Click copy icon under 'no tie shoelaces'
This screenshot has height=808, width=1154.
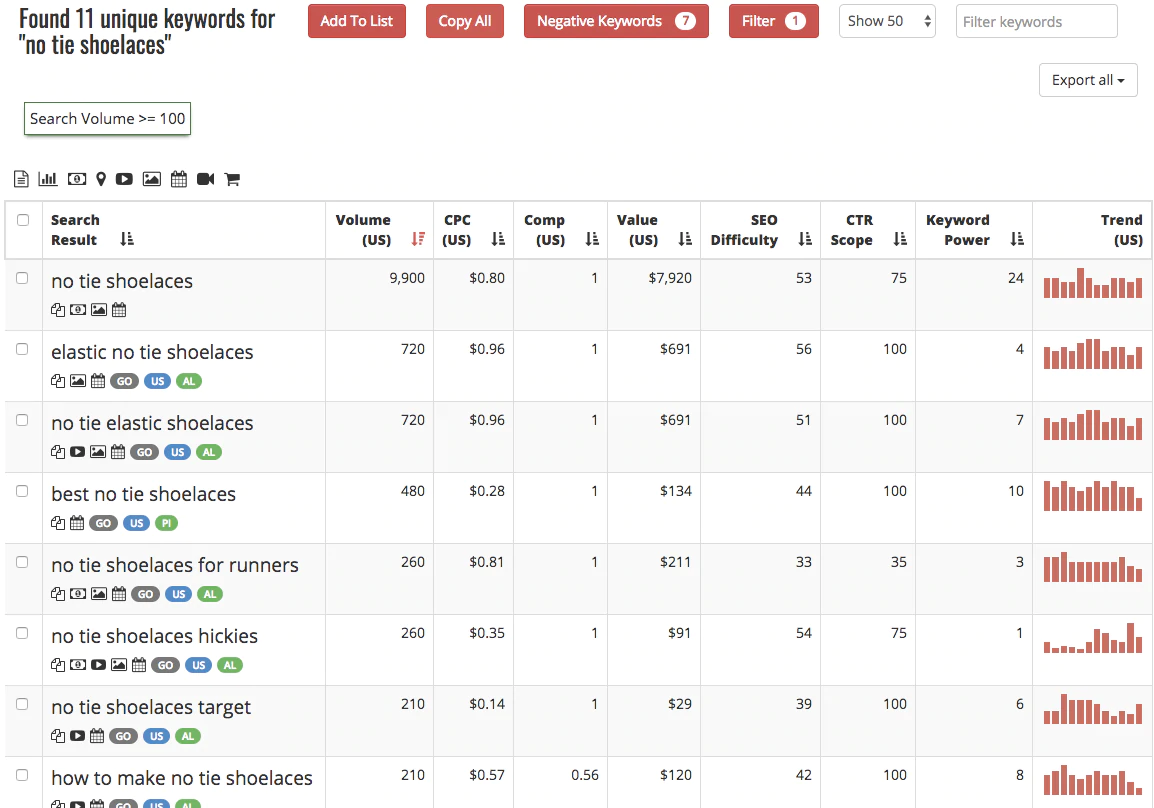58,310
